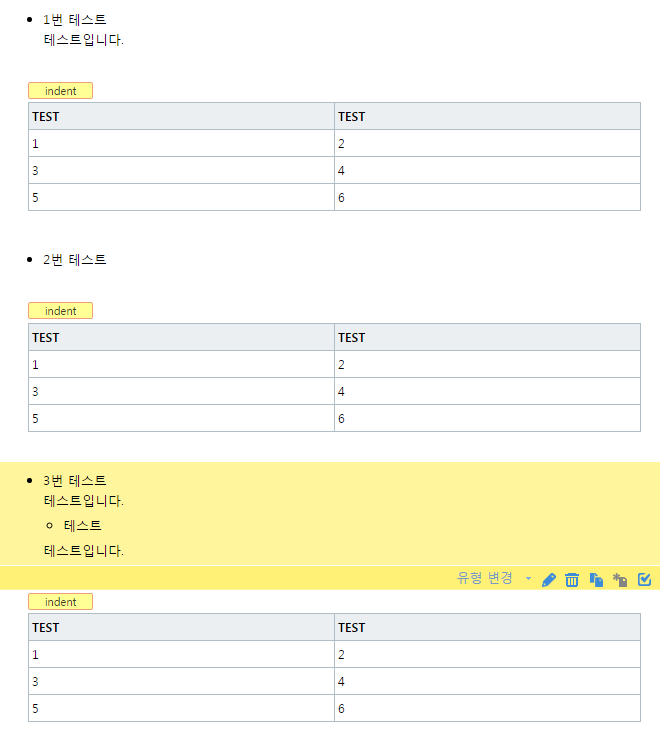Click the 유형 변경 label

(484, 578)
